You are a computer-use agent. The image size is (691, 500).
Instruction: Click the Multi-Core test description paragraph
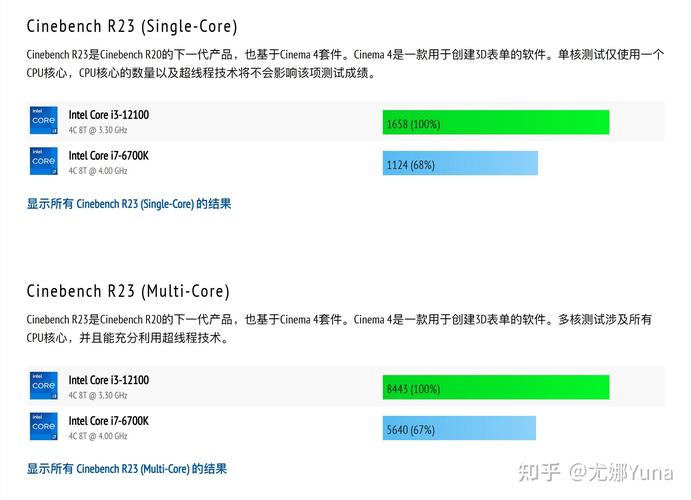click(x=340, y=328)
